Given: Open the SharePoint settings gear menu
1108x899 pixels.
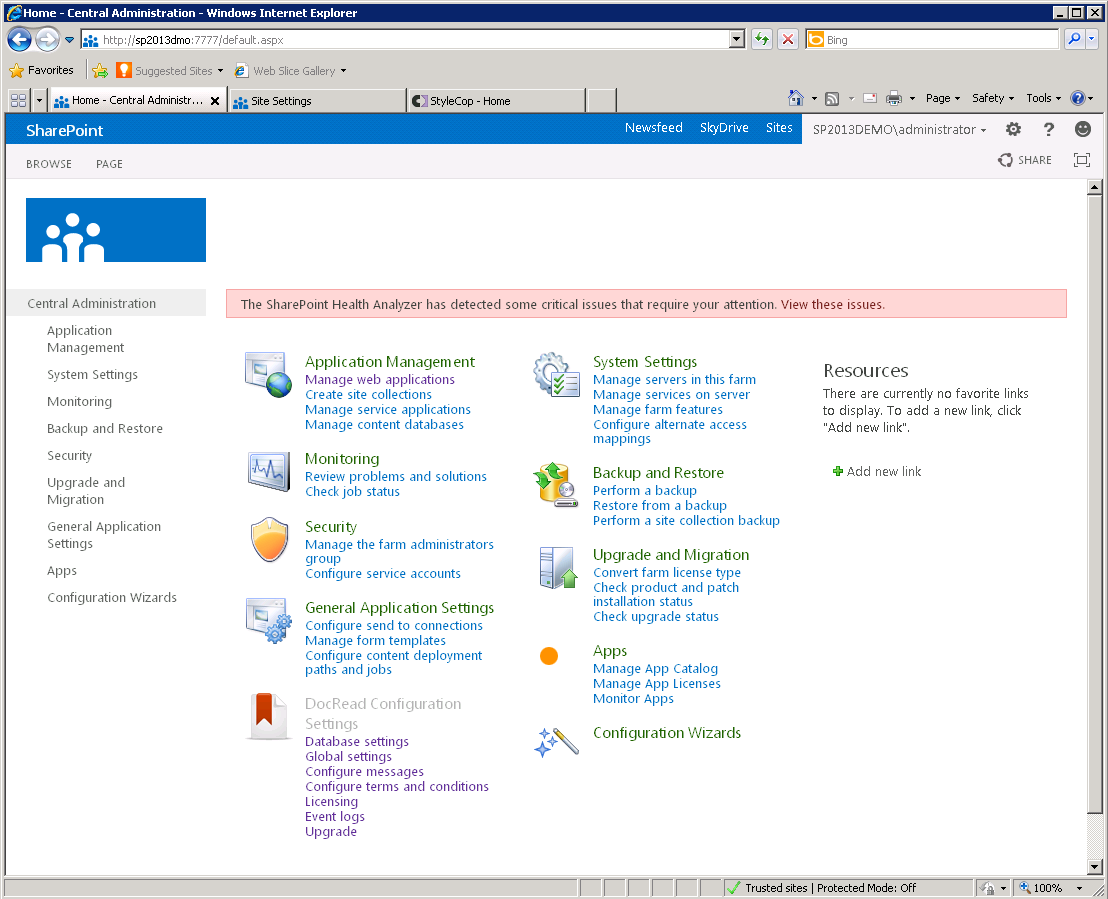Looking at the screenshot, I should tap(1013, 129).
